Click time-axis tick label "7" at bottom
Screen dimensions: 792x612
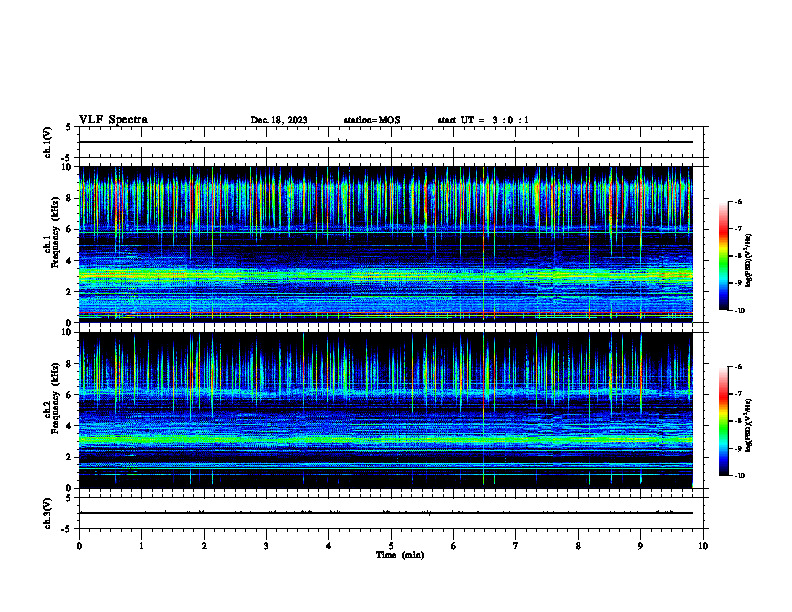click(x=516, y=546)
